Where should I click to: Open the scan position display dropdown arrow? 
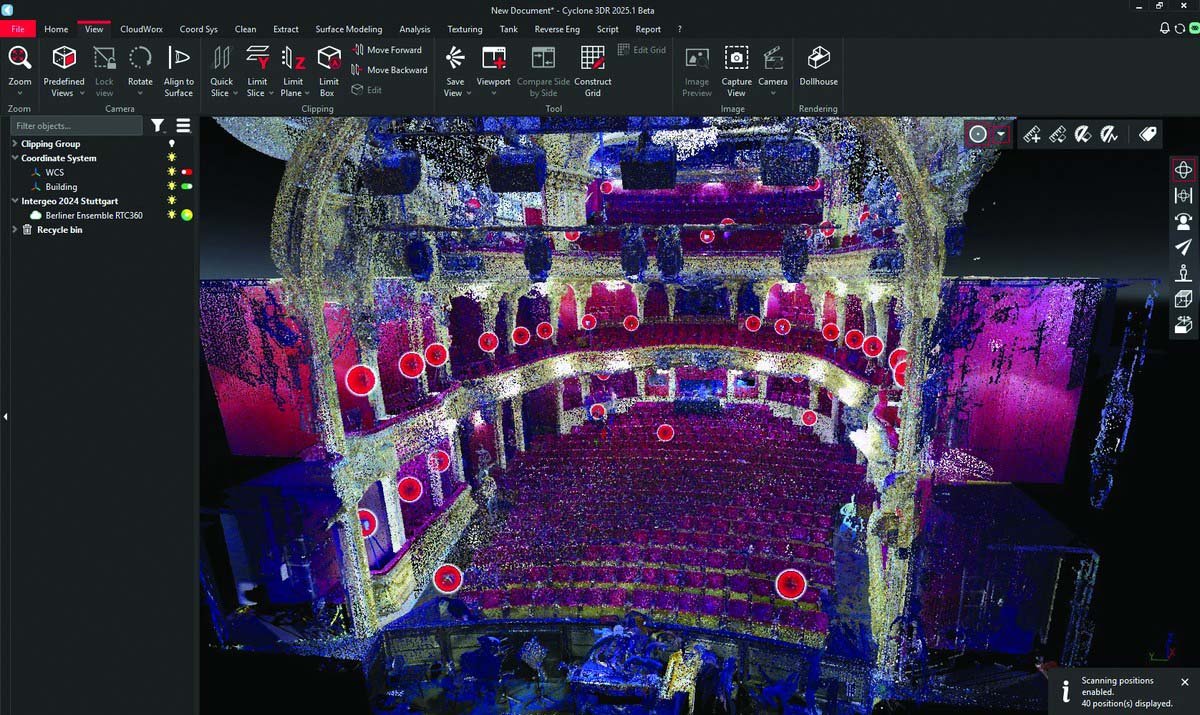(x=1000, y=134)
